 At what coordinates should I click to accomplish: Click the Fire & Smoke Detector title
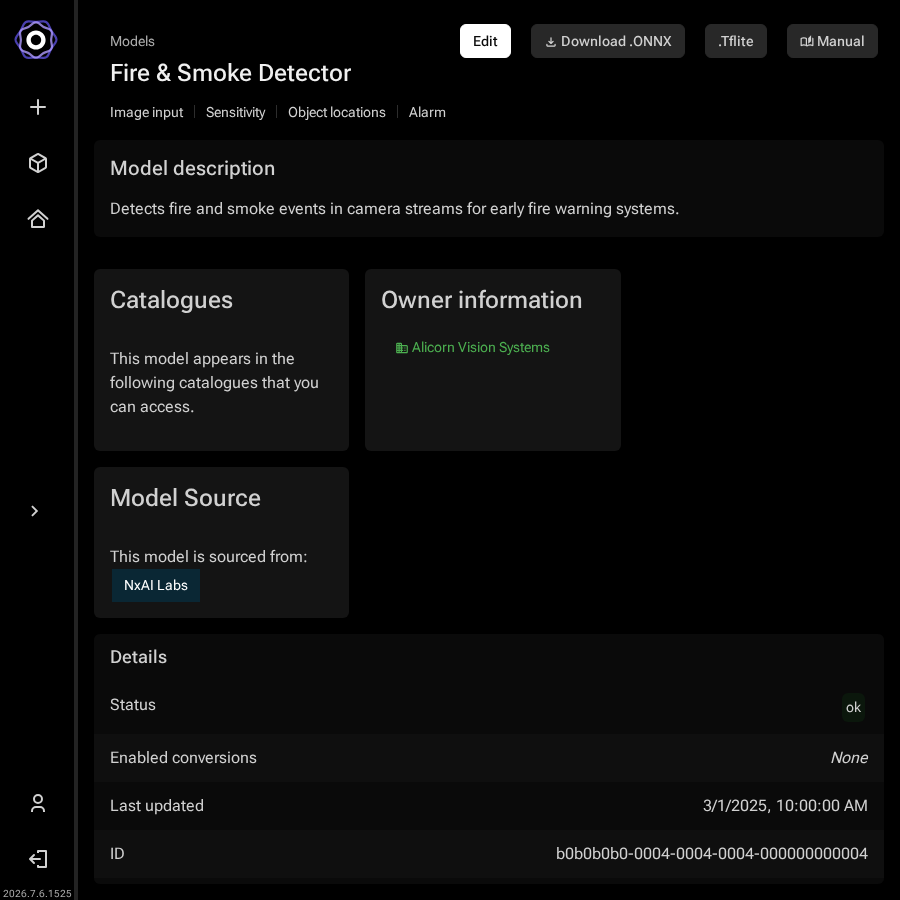[230, 73]
